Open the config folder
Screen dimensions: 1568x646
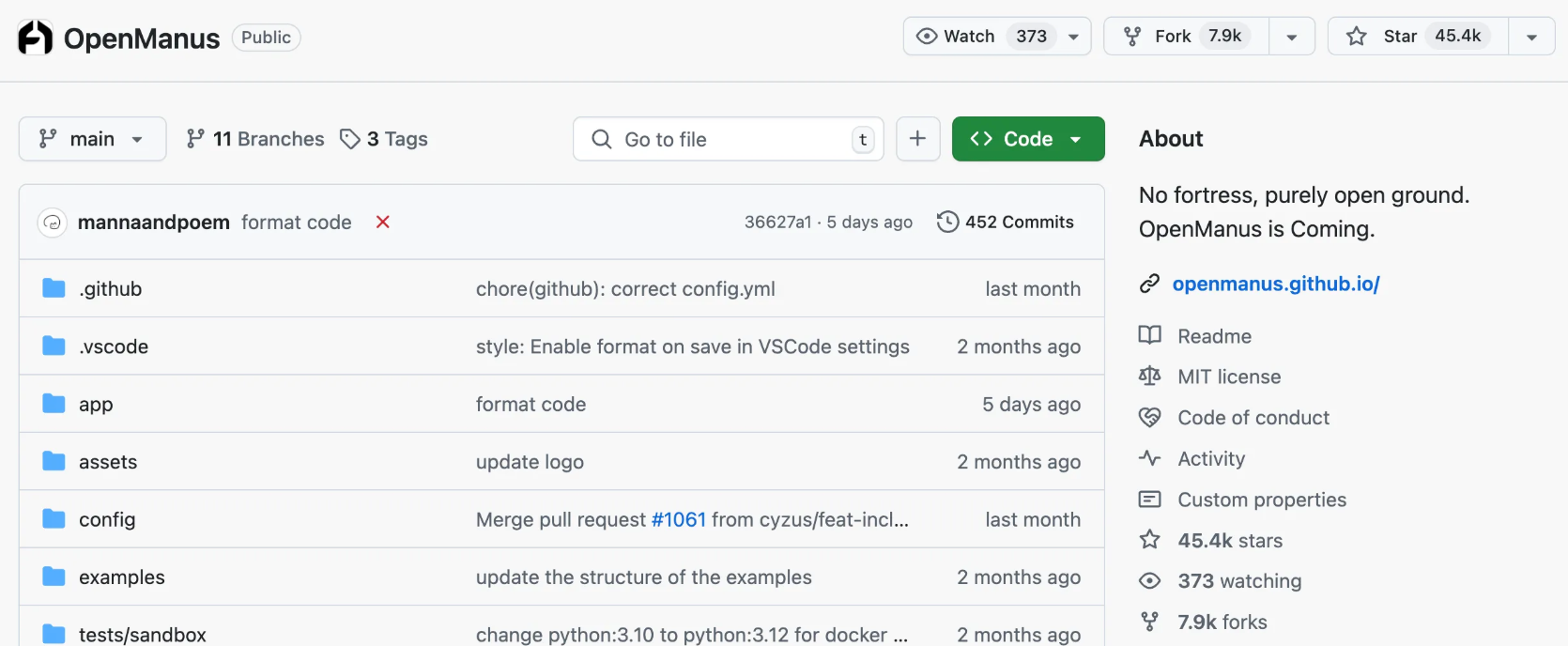click(x=107, y=520)
